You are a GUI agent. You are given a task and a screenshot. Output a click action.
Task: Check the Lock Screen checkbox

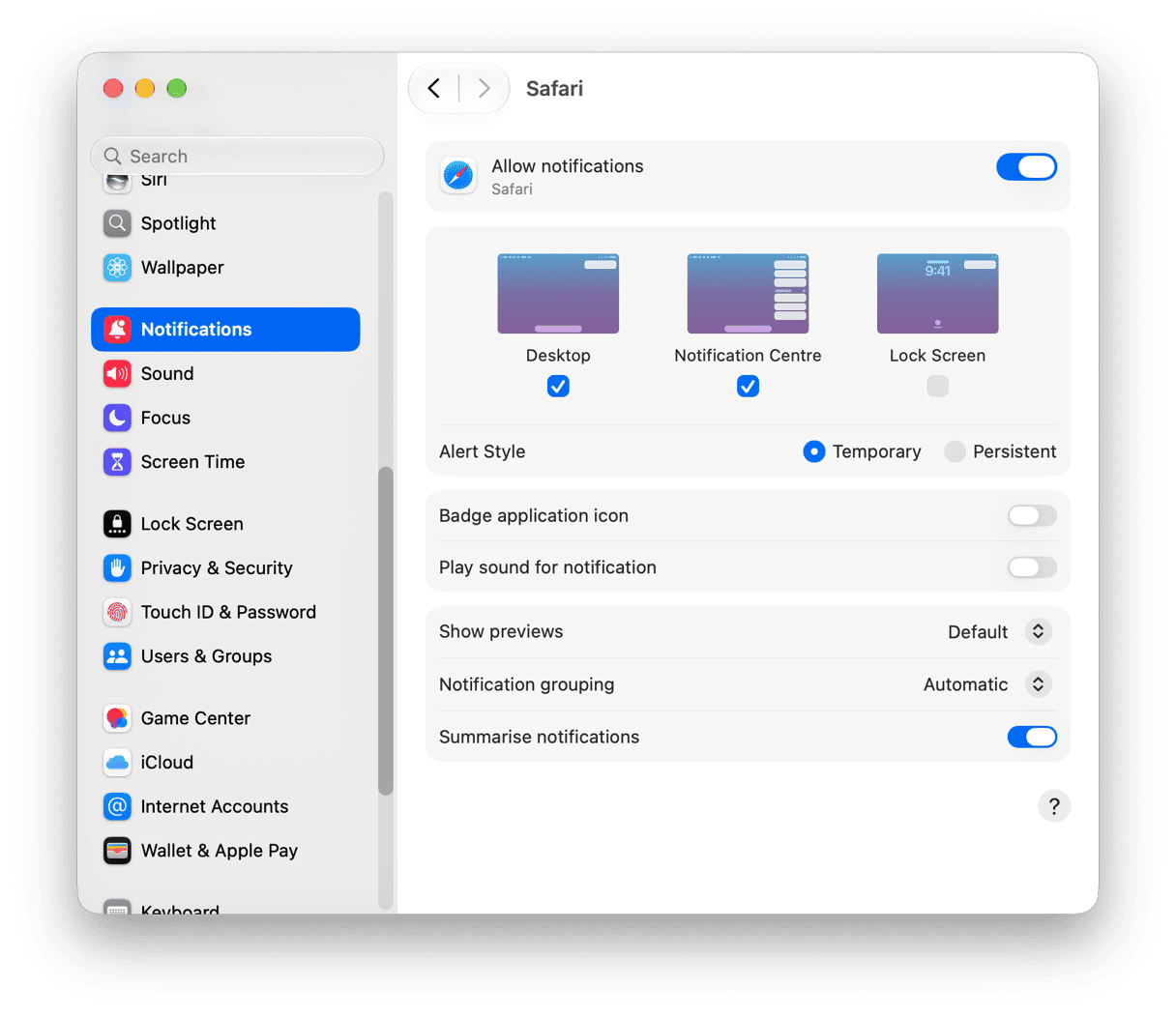[x=937, y=387]
